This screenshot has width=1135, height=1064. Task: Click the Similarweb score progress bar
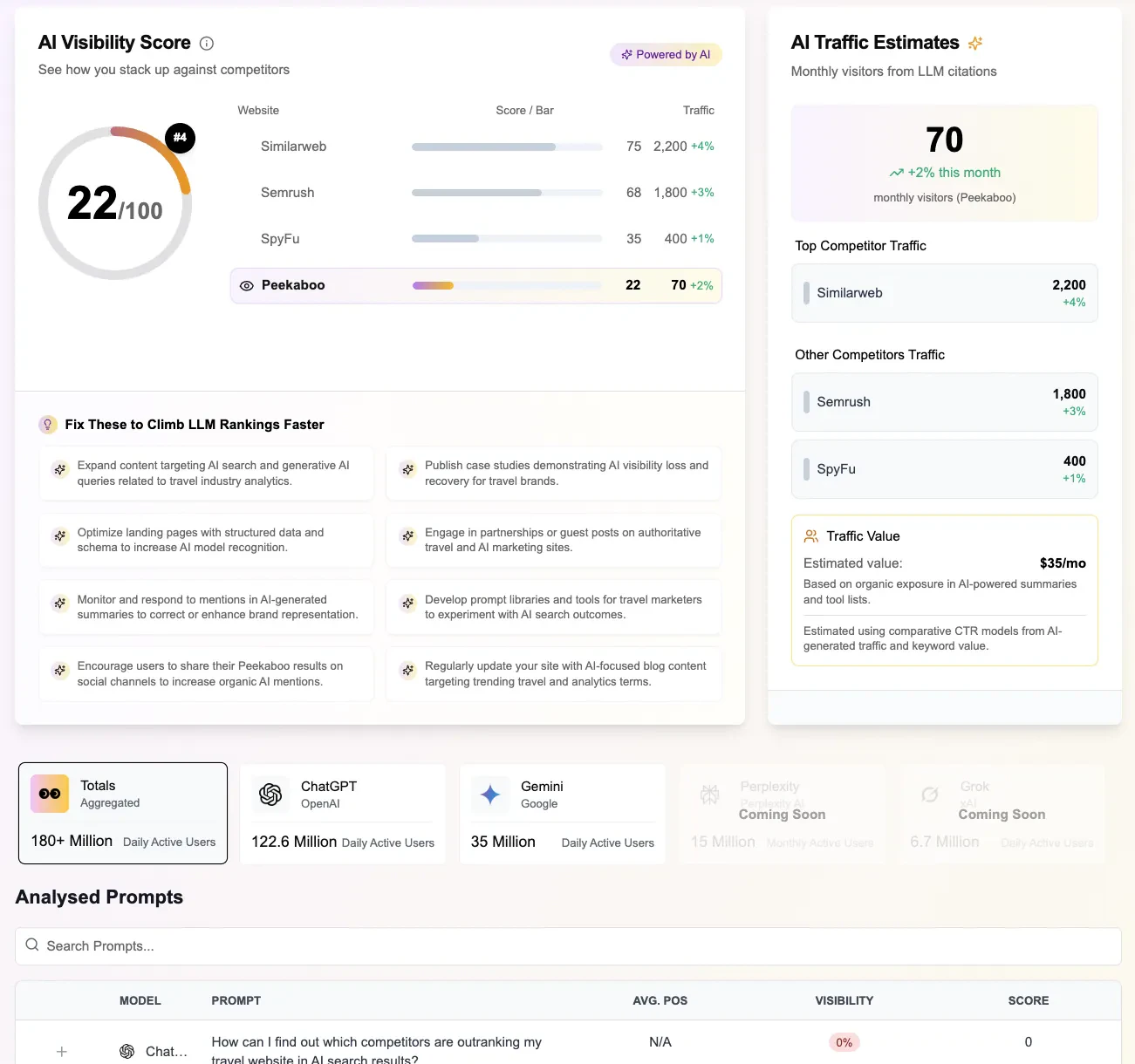(507, 147)
